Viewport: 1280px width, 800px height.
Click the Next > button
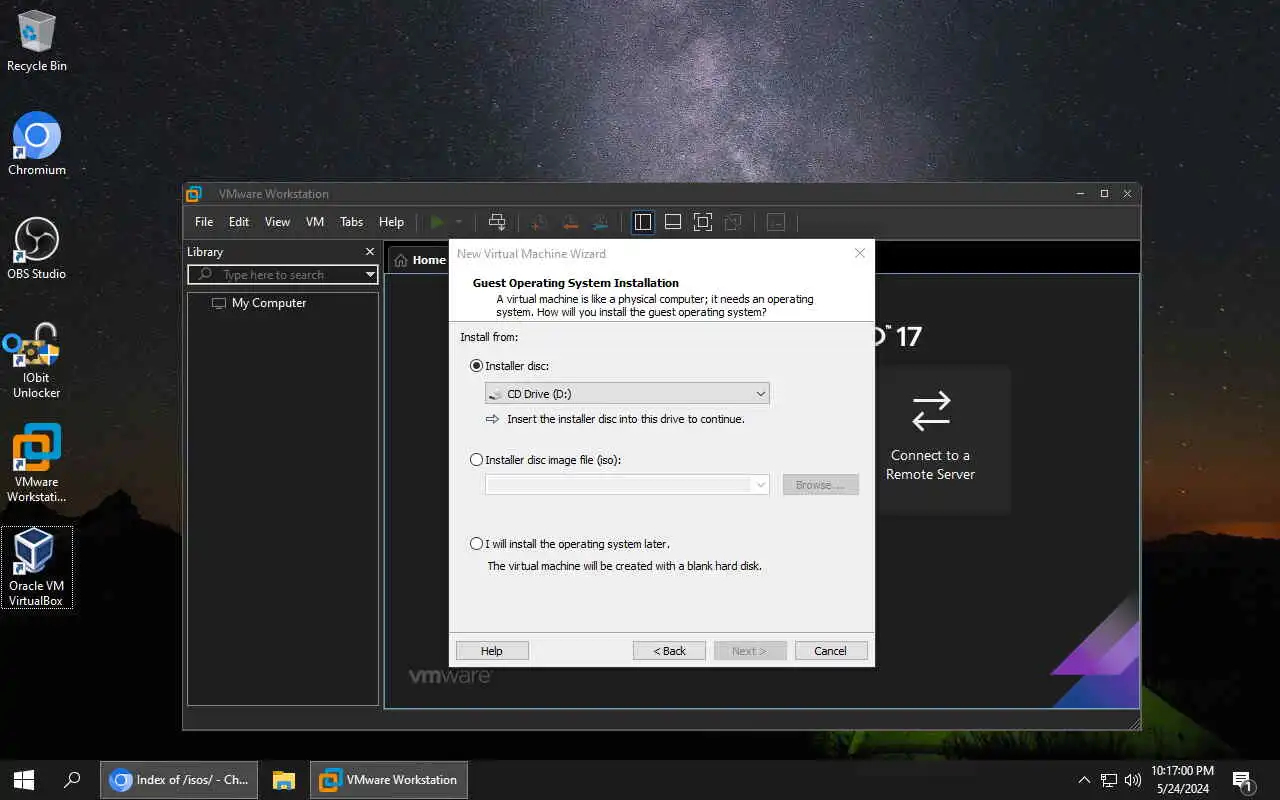750,651
